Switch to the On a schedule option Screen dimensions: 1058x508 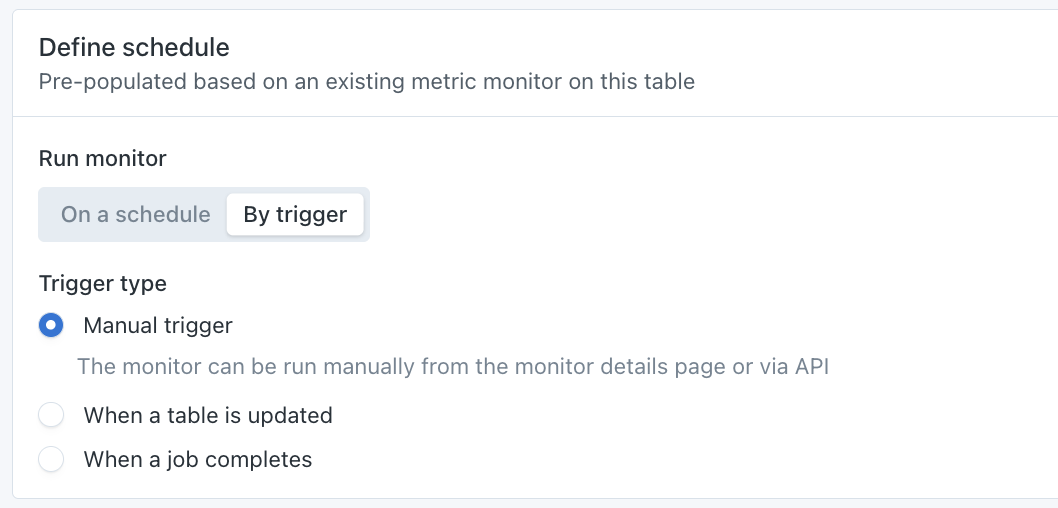135,214
